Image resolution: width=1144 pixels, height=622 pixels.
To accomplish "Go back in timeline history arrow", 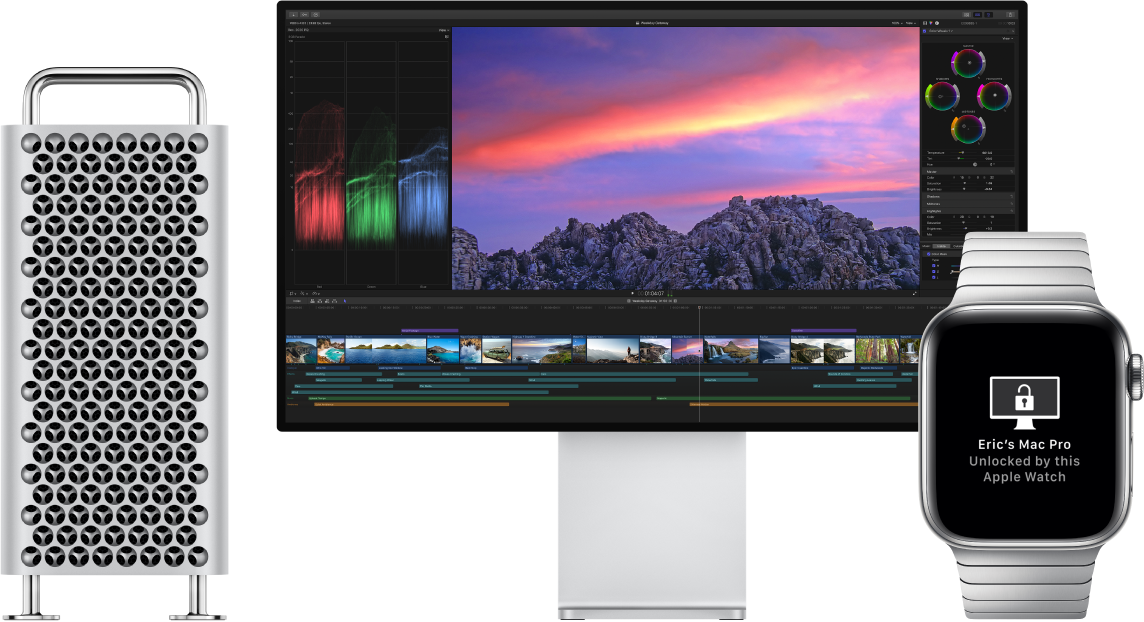I will click(x=629, y=300).
